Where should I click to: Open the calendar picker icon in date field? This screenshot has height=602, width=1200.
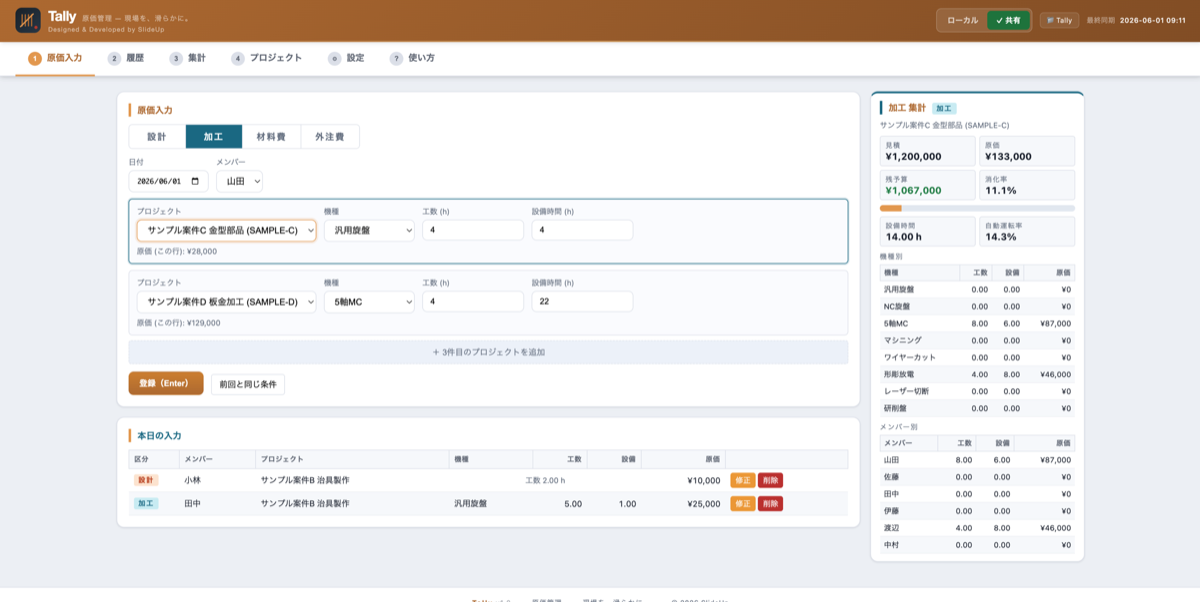[195, 181]
